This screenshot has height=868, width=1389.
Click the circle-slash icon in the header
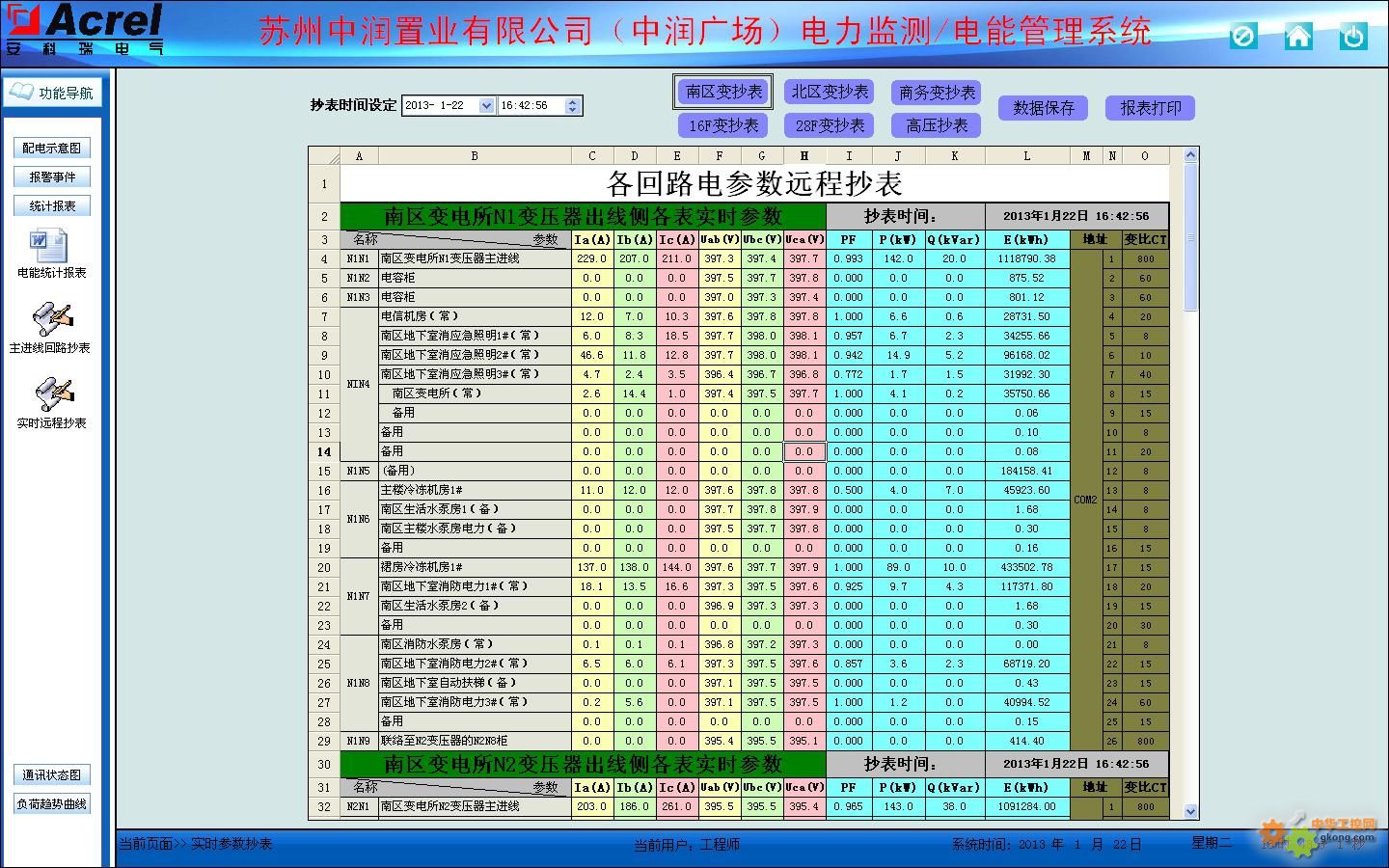coord(1243,37)
